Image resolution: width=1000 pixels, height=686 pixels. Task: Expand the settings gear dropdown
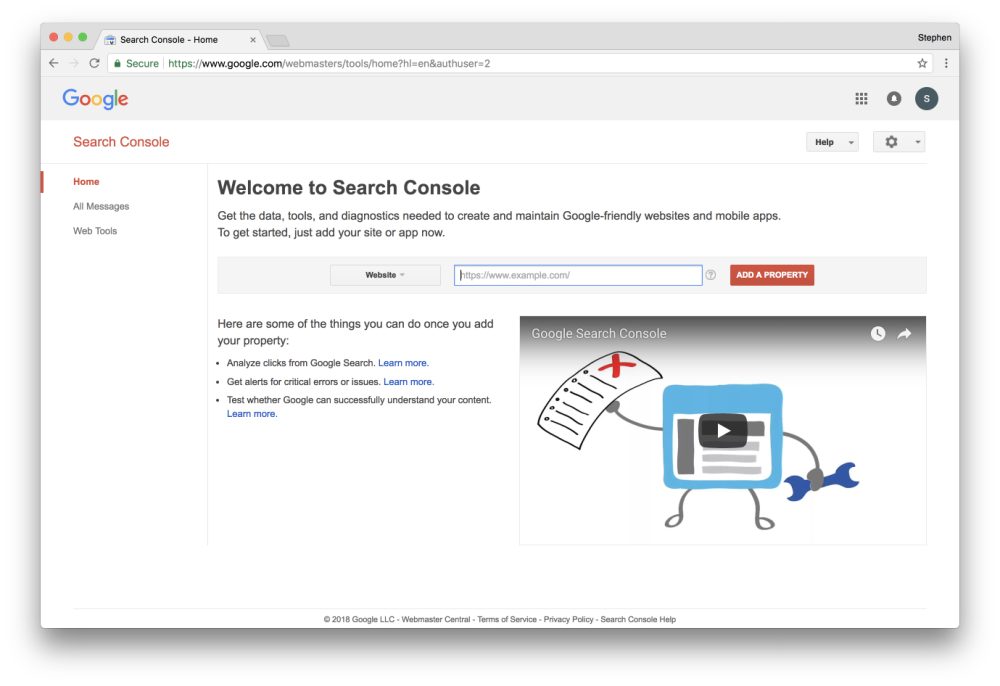[898, 142]
